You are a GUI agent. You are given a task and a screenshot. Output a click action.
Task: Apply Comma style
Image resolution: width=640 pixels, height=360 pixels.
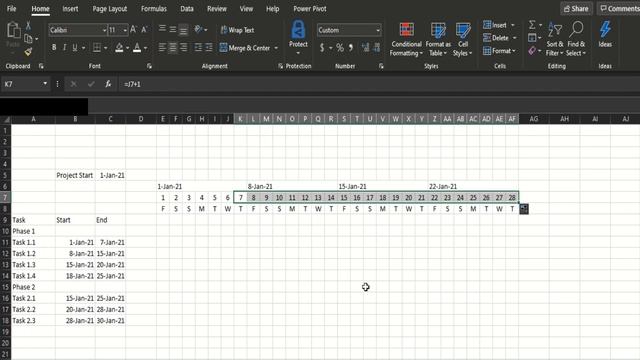click(x=351, y=48)
